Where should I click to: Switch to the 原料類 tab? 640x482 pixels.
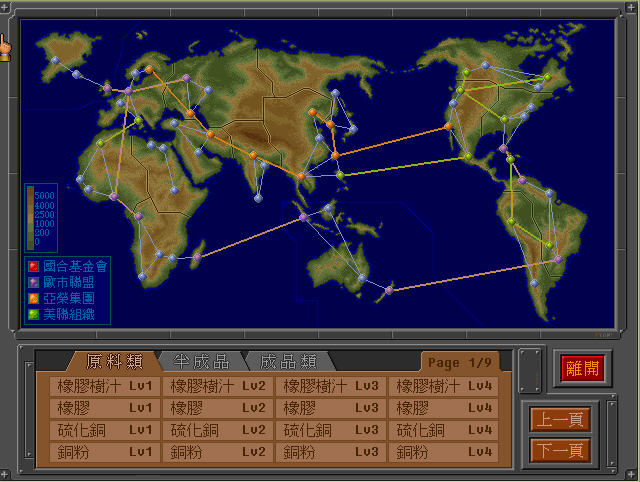pos(114,362)
